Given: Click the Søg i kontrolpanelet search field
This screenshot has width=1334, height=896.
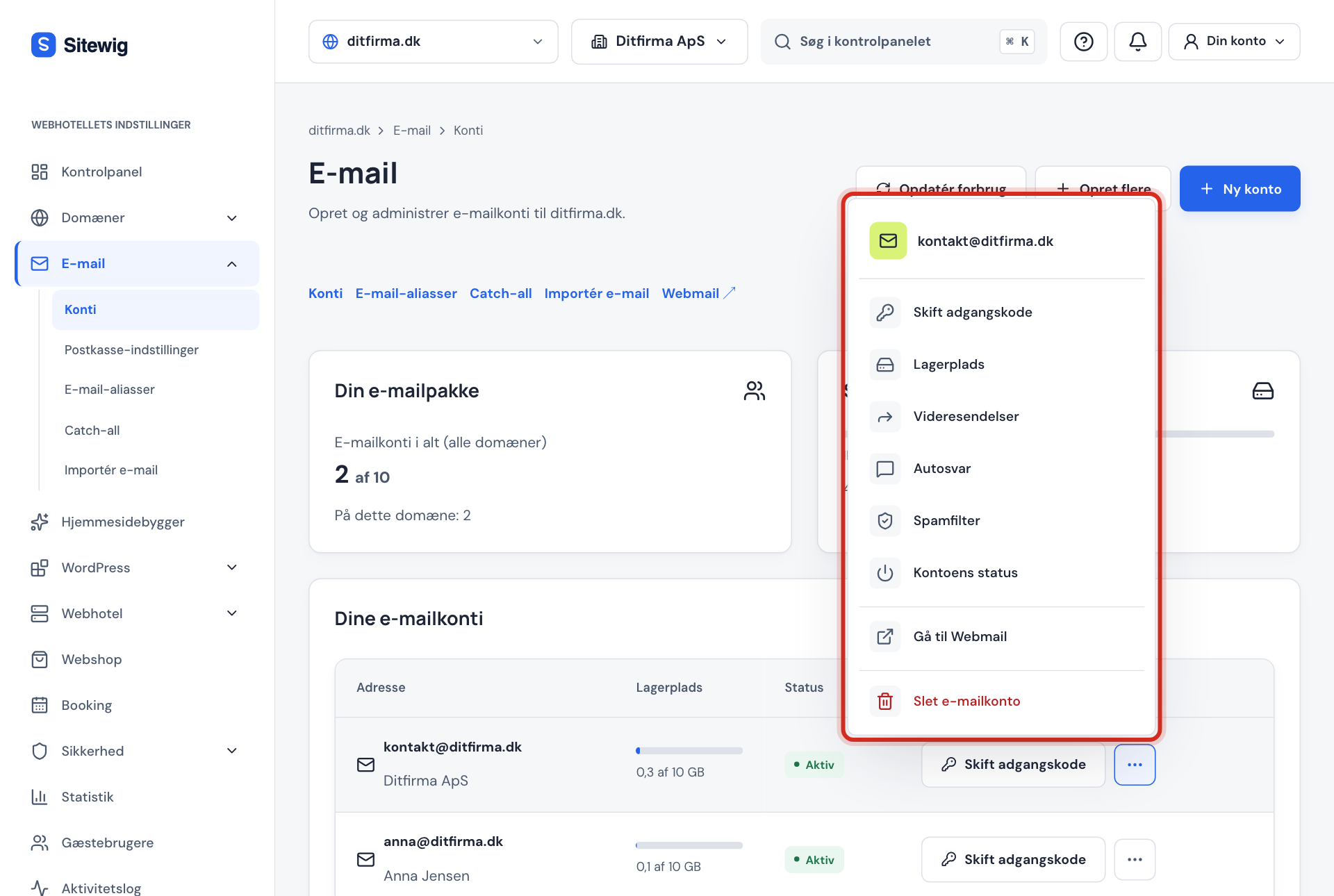Looking at the screenshot, I should pos(903,42).
